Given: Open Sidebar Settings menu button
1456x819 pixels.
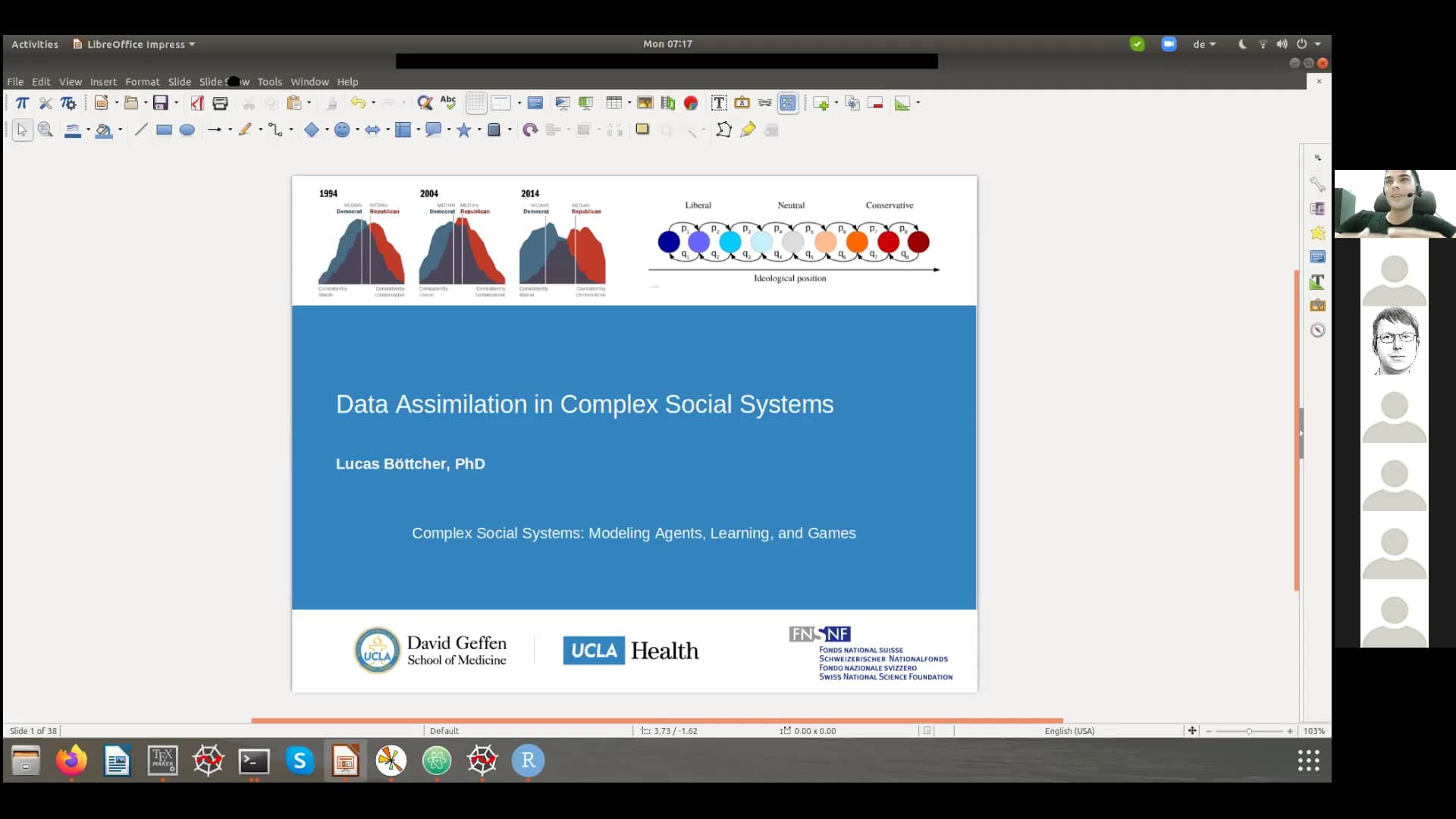Looking at the screenshot, I should click(x=1318, y=158).
